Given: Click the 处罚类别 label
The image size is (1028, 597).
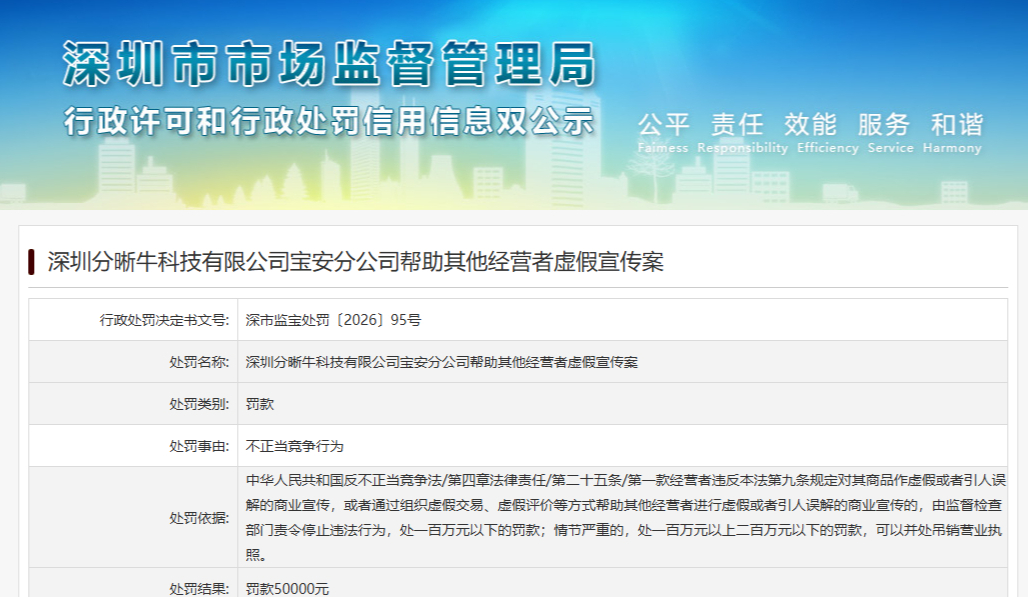Looking at the screenshot, I should point(199,404).
